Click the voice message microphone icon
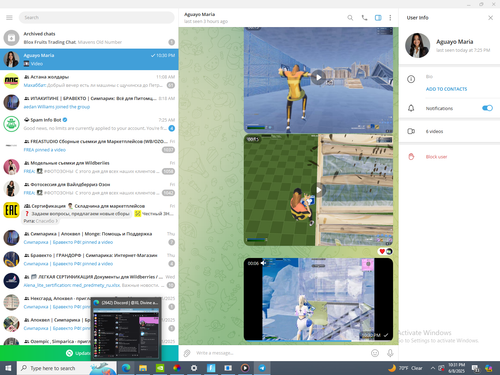This screenshot has height=375, width=500. click(390, 353)
